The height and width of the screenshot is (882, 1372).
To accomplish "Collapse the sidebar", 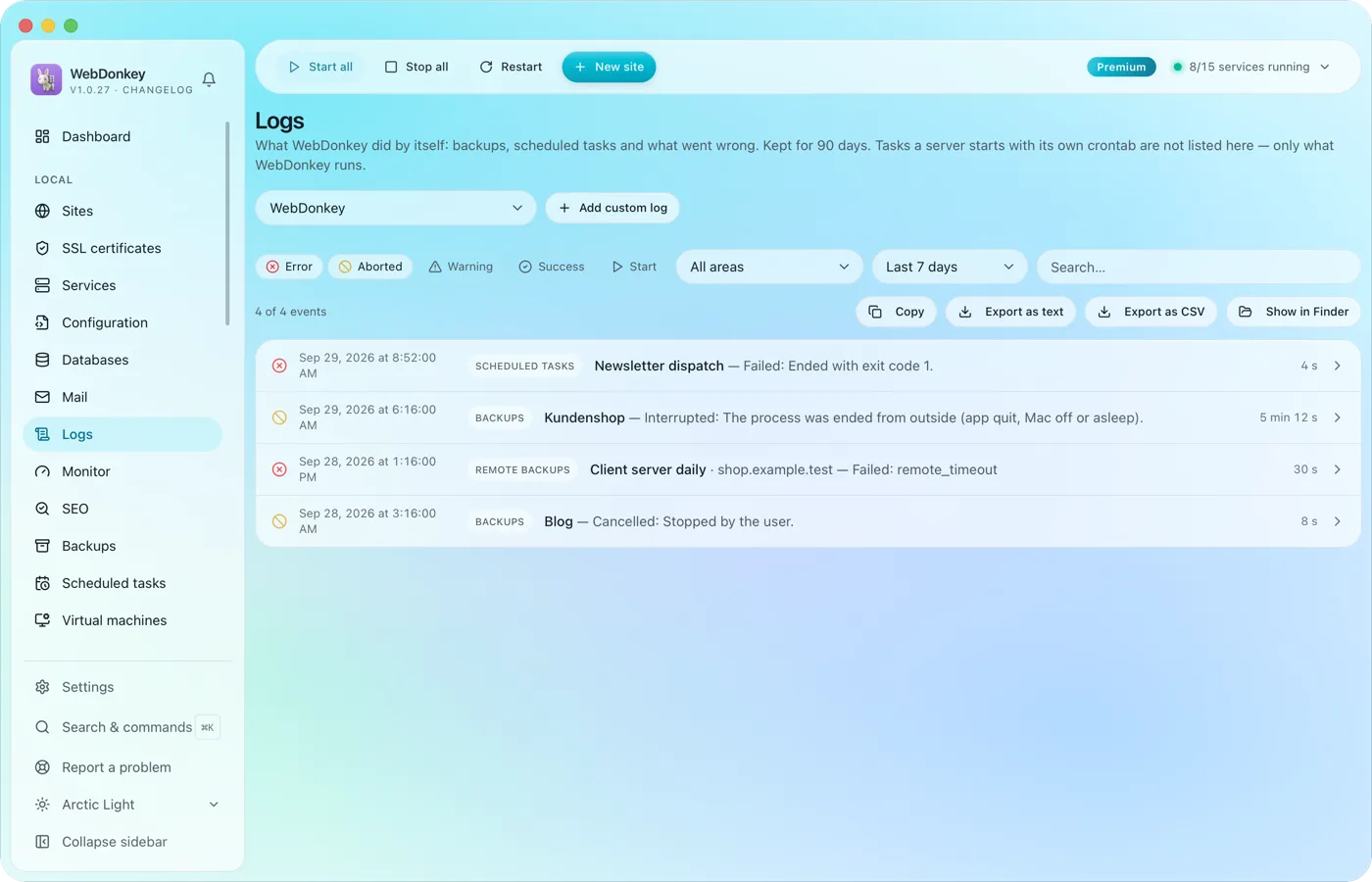I will pos(122,842).
